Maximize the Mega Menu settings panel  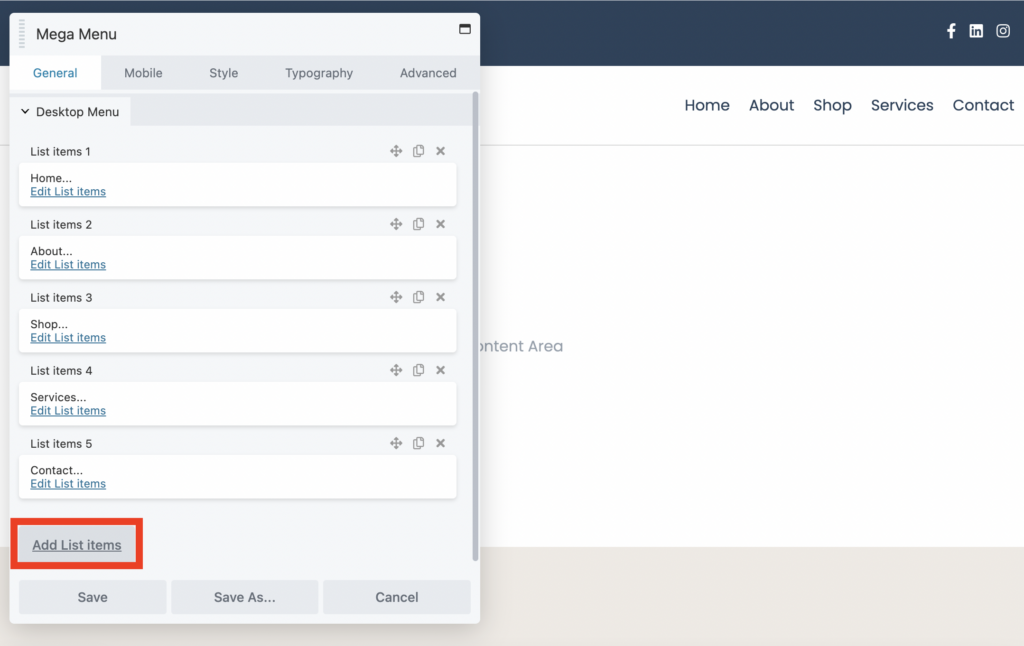tap(464, 30)
